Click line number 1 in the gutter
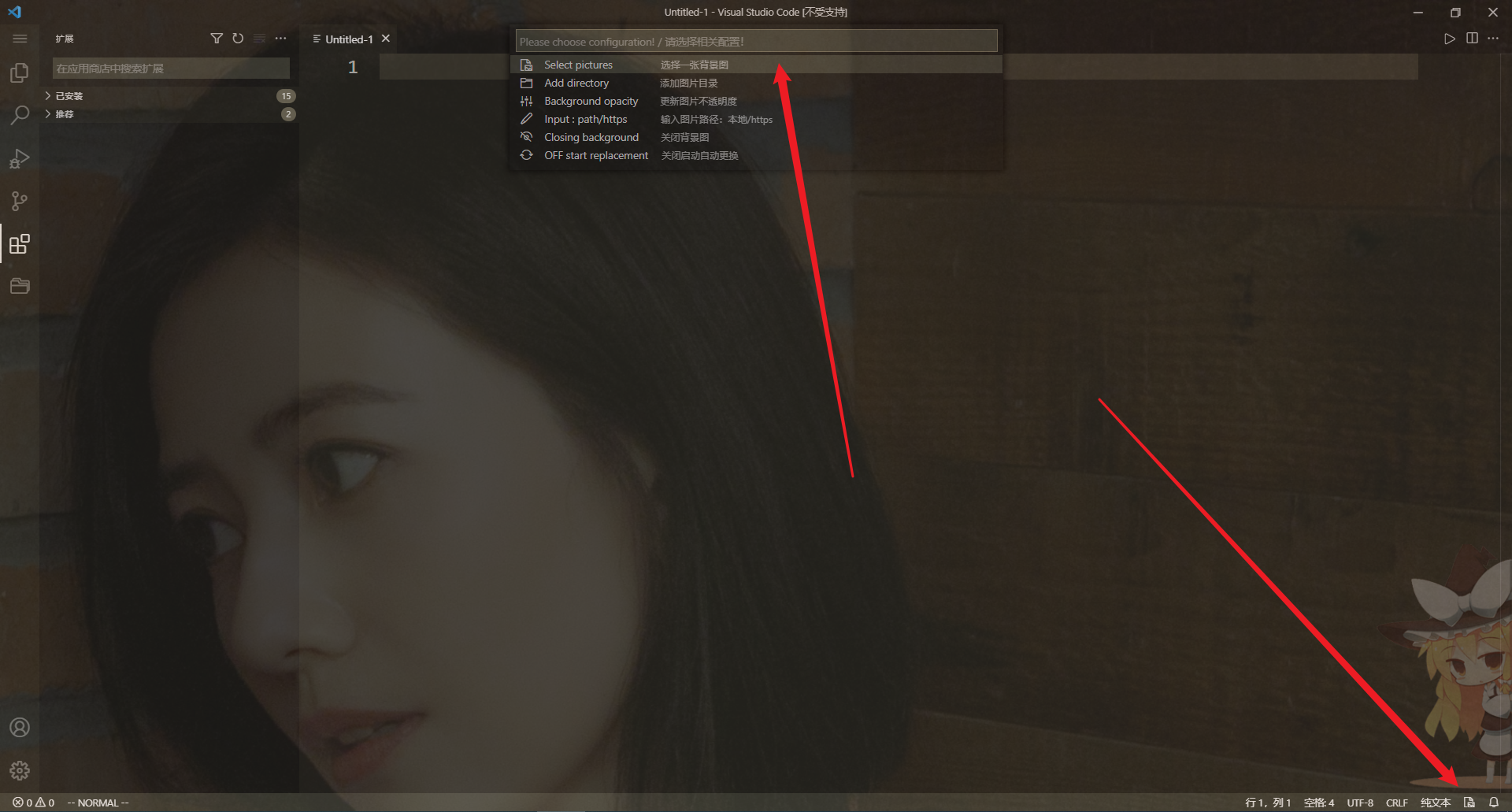This screenshot has width=1512, height=812. click(353, 67)
